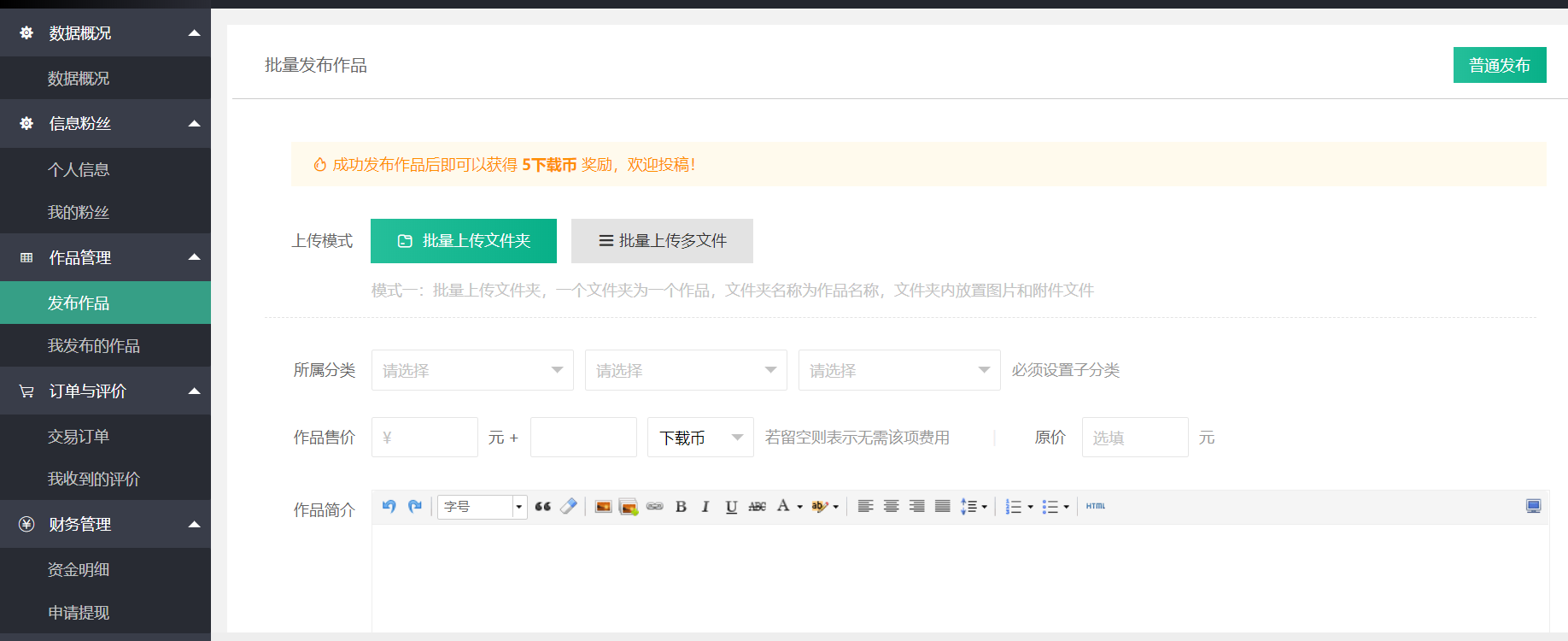Center align text
This screenshot has width=1568, height=641.
coord(891,506)
